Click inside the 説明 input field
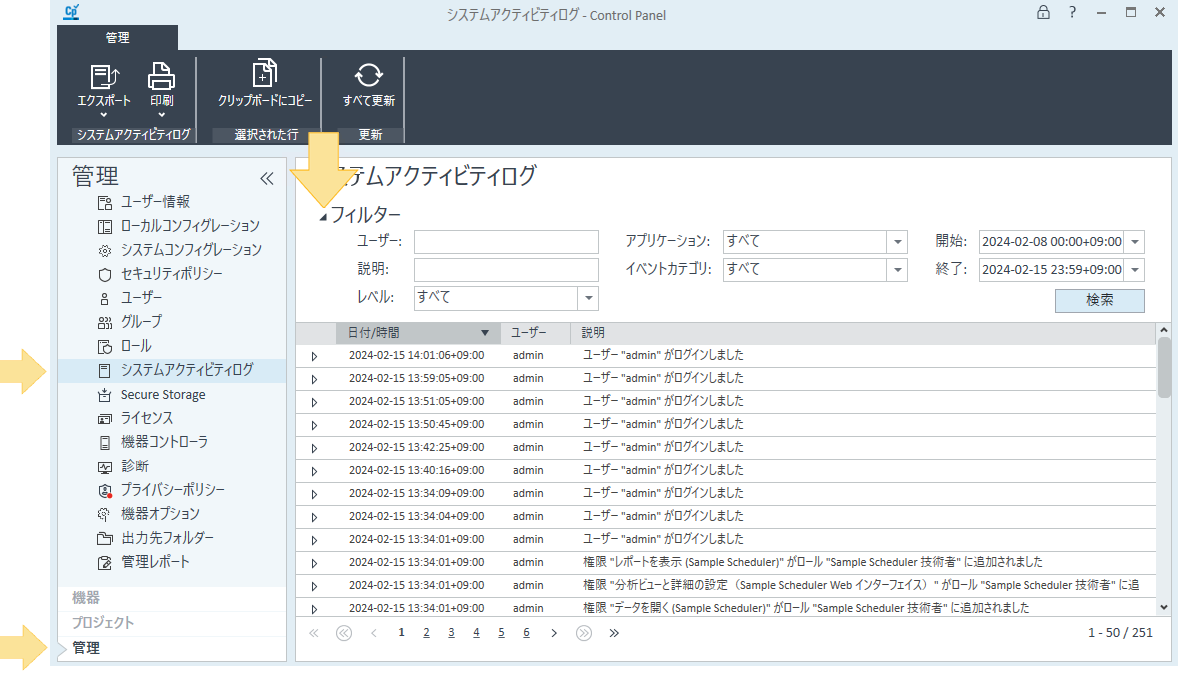 tap(506, 269)
